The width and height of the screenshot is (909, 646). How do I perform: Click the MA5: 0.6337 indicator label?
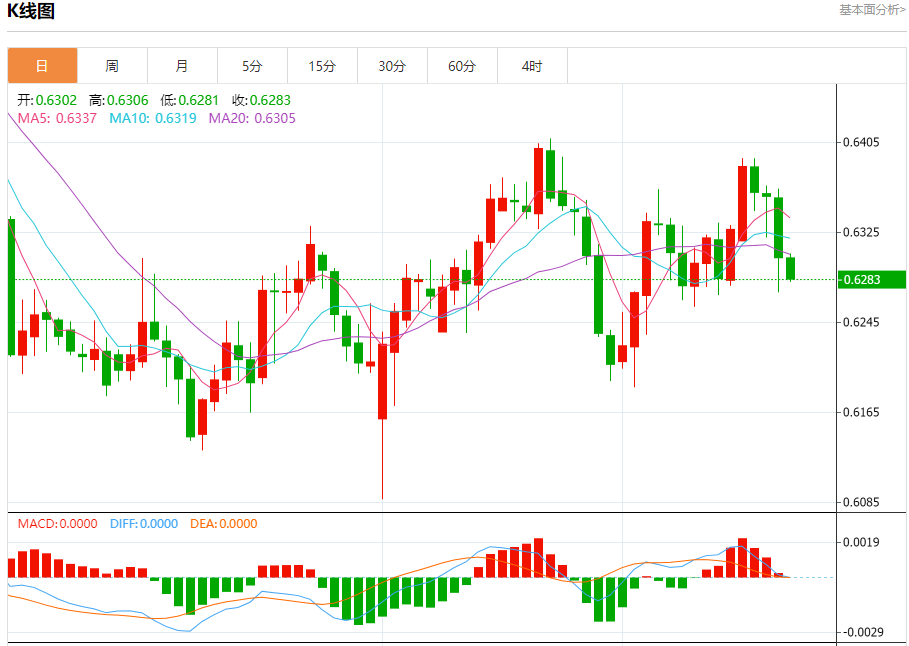click(x=57, y=118)
